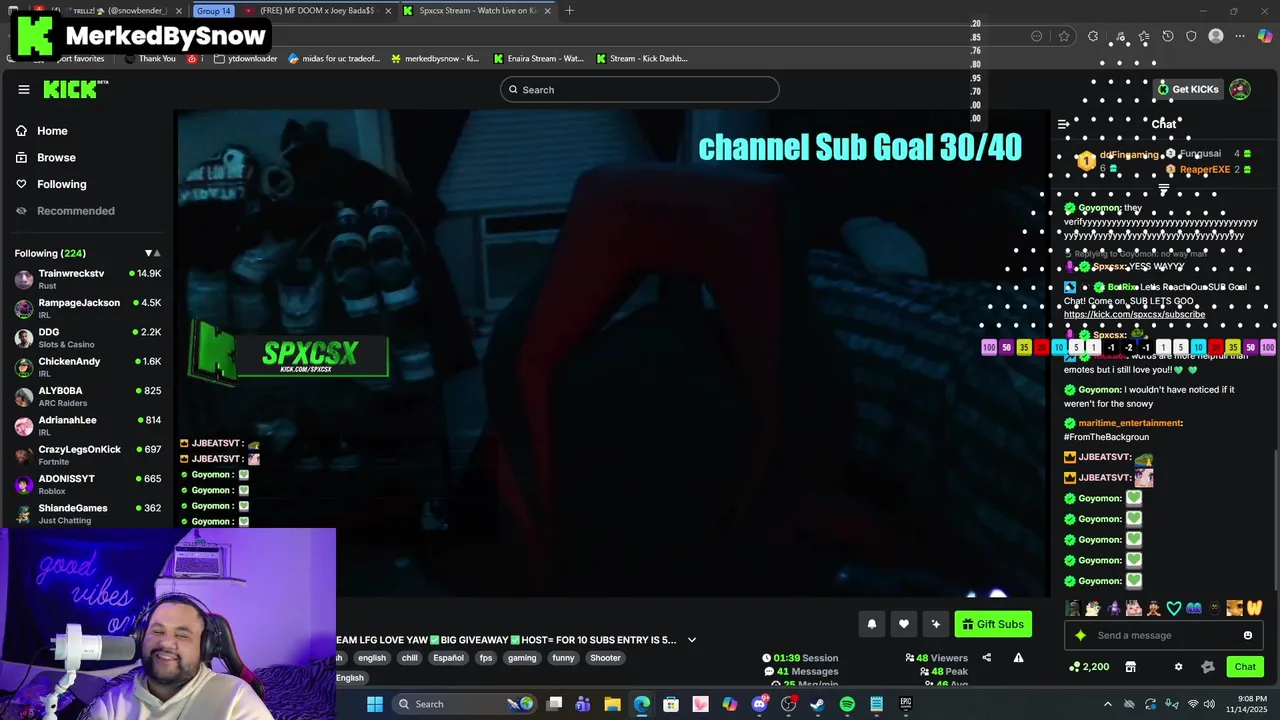Share the stream using the share icon

pos(986,658)
